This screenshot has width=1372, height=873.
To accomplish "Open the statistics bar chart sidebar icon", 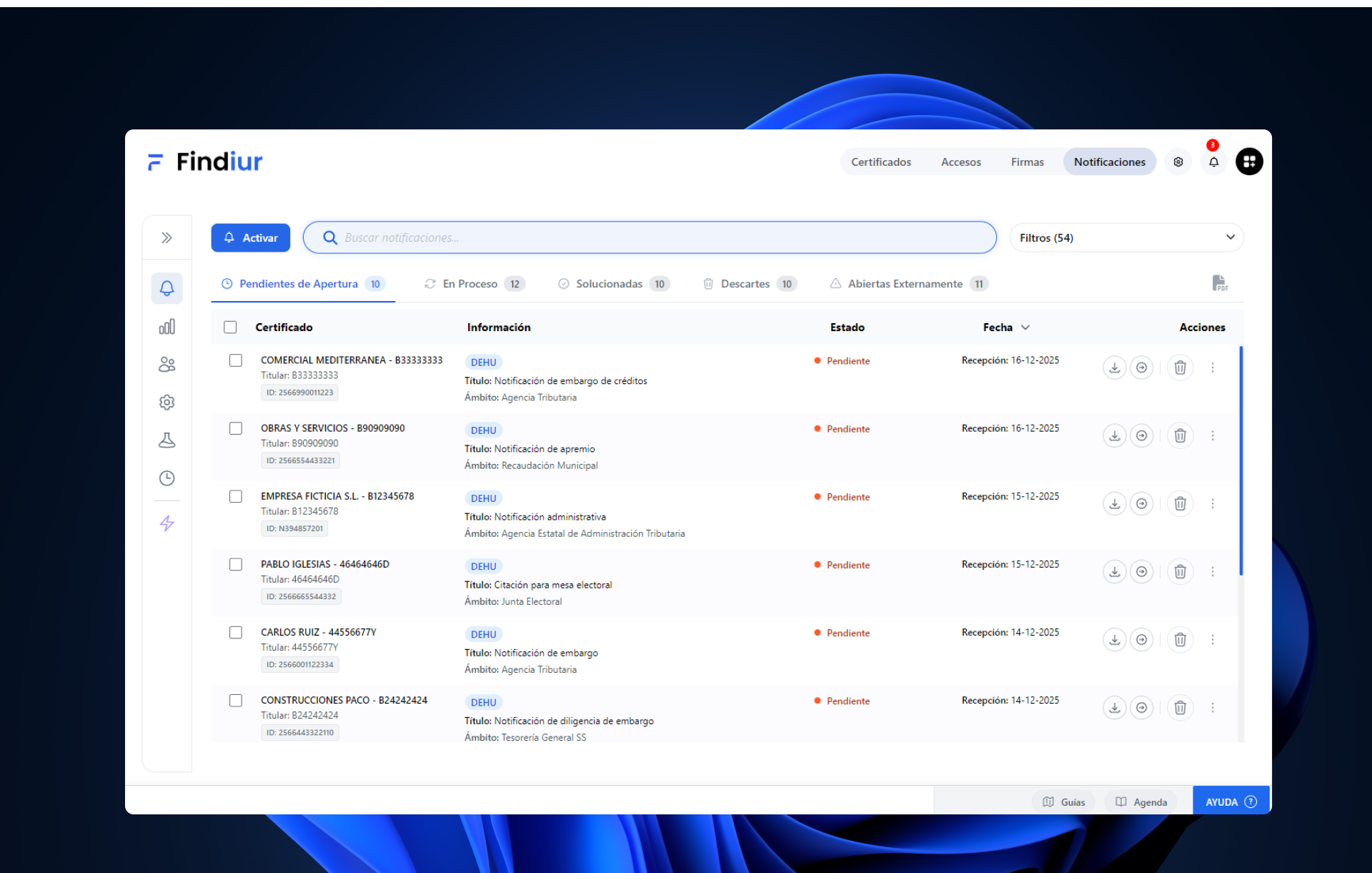I will pyautogui.click(x=166, y=327).
